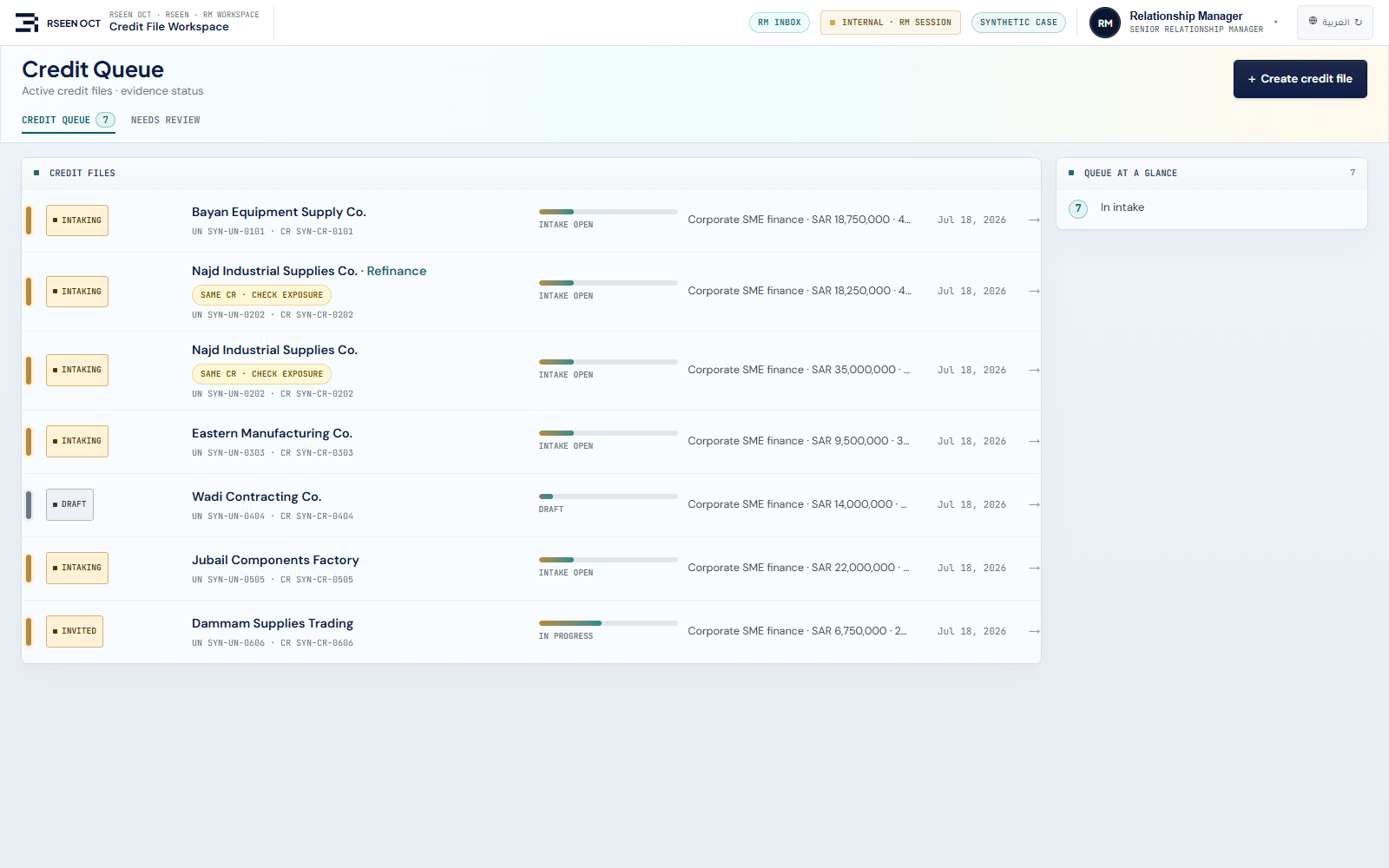This screenshot has width=1389, height=868.
Task: Open Jubail Components Factory file name
Action: pos(275,560)
